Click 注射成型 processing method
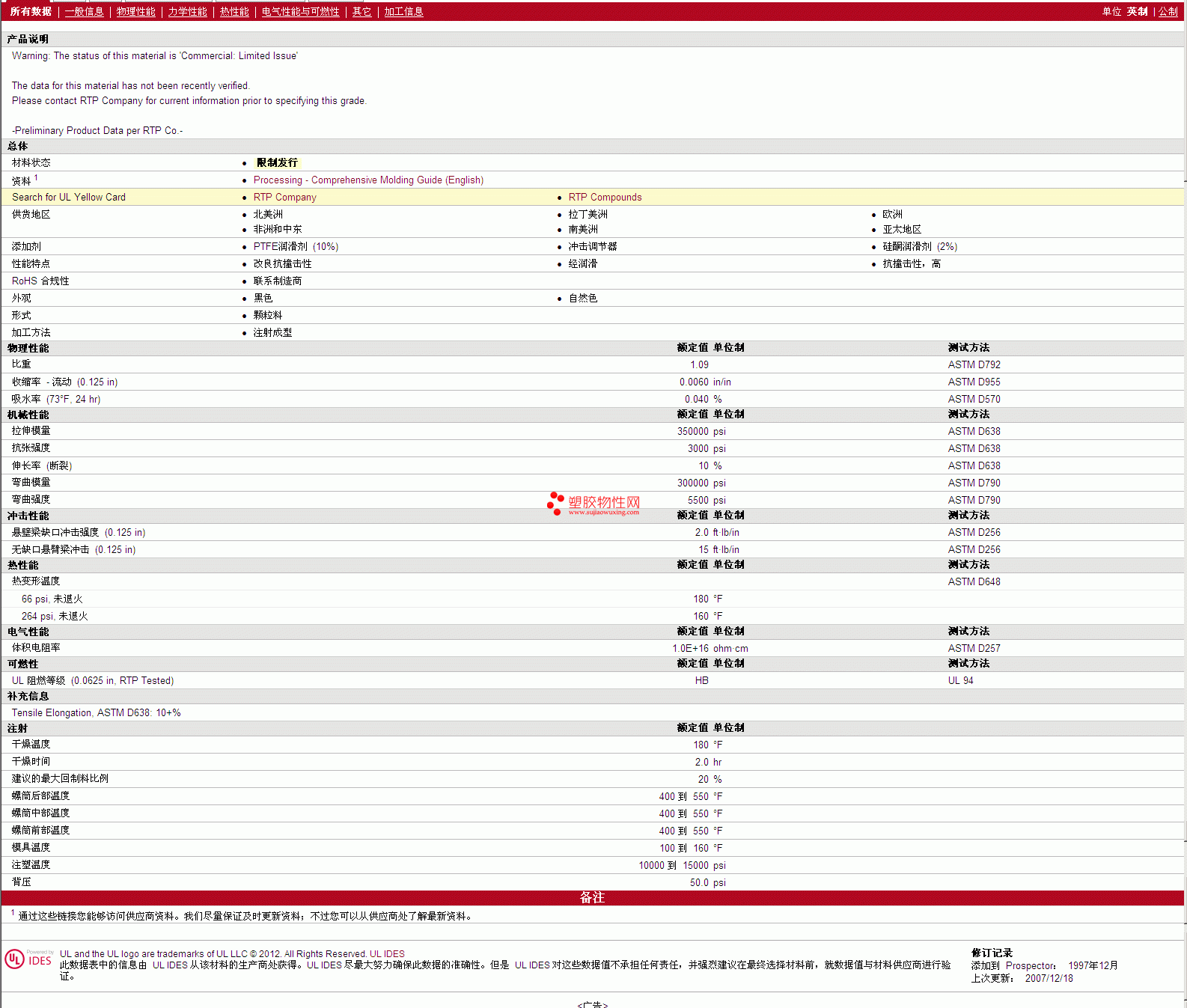The image size is (1187, 1008). tap(272, 333)
